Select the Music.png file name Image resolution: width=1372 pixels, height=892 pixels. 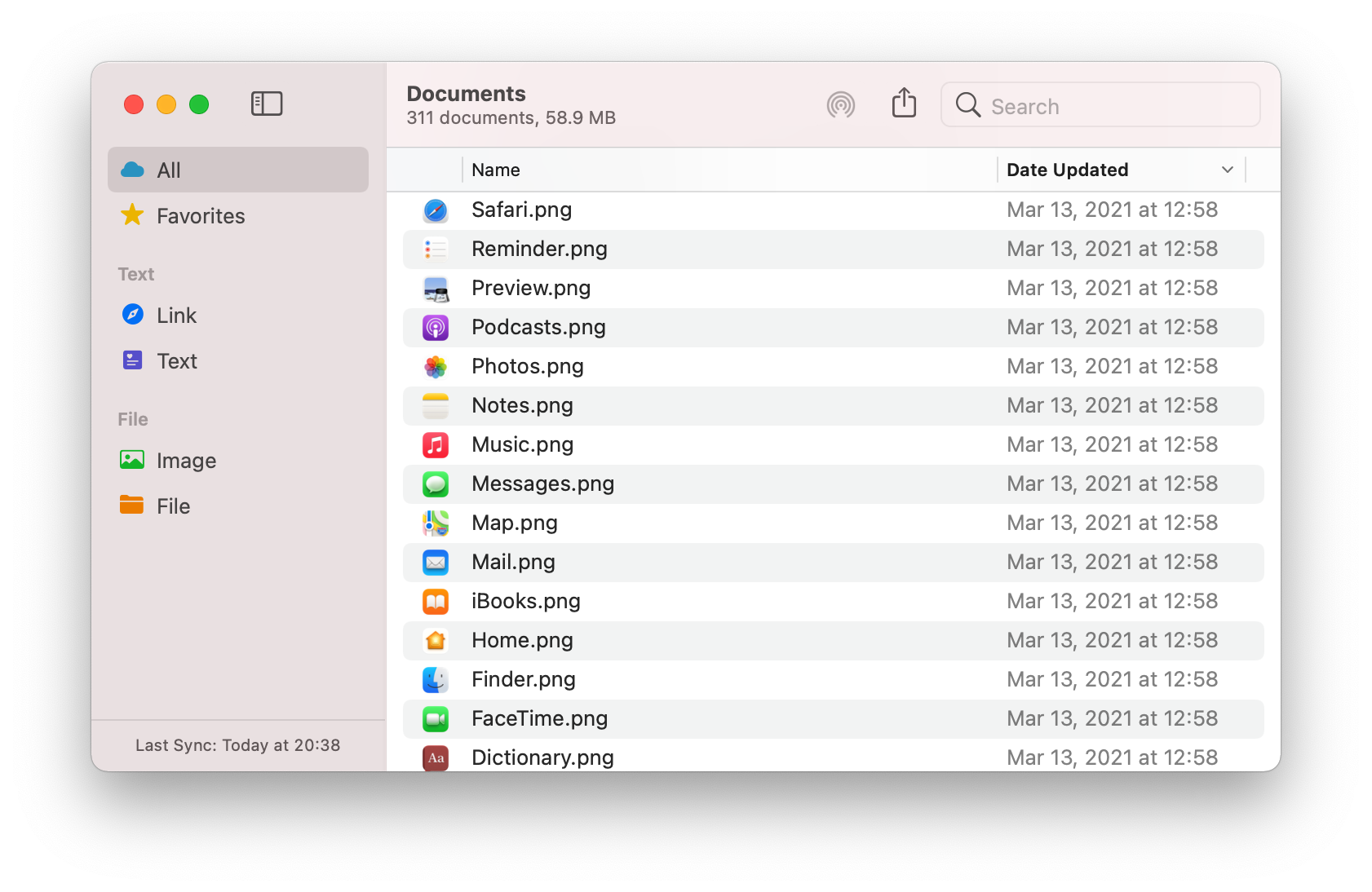pyautogui.click(x=522, y=445)
